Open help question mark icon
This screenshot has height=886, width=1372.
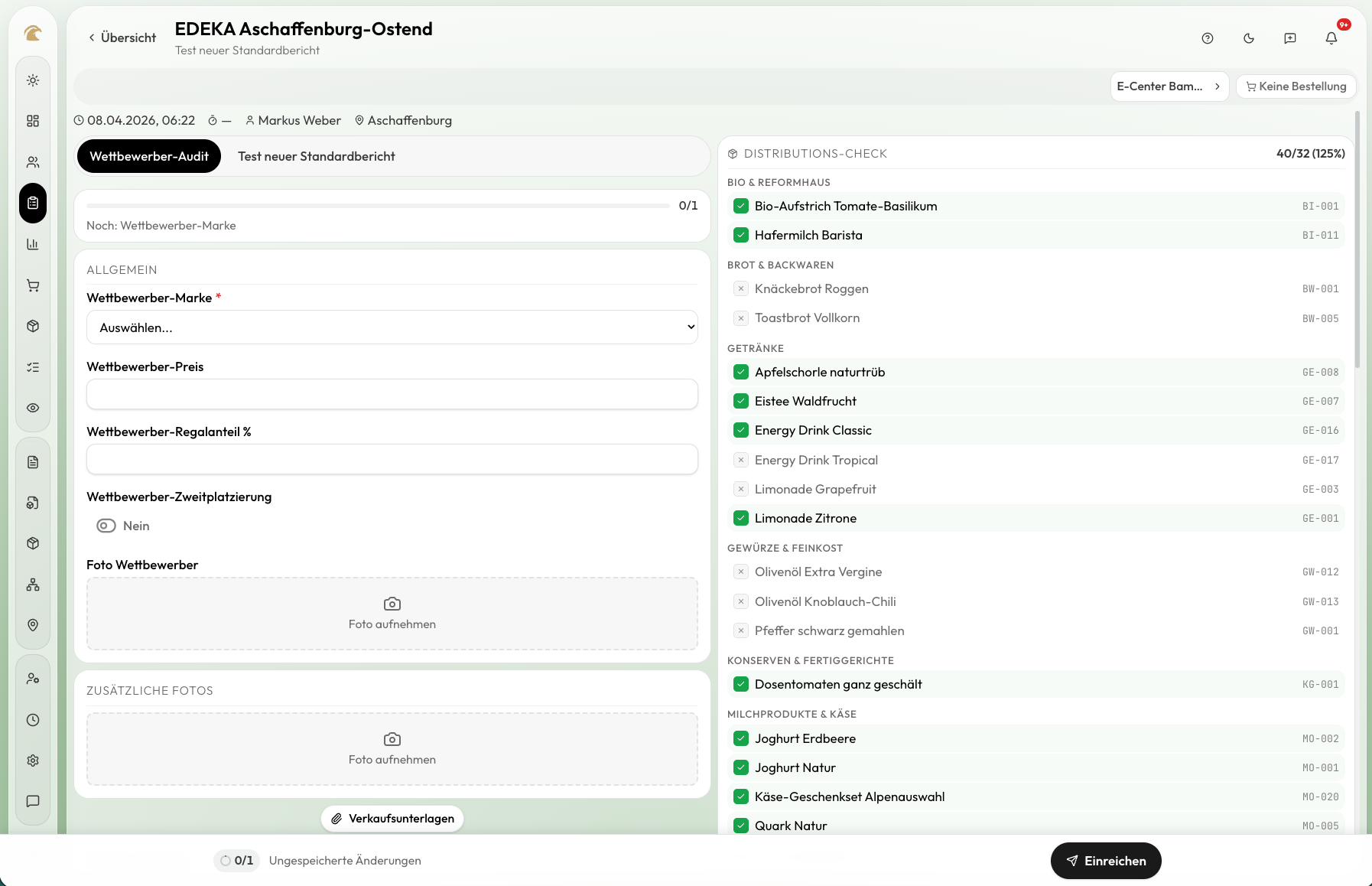(1208, 38)
